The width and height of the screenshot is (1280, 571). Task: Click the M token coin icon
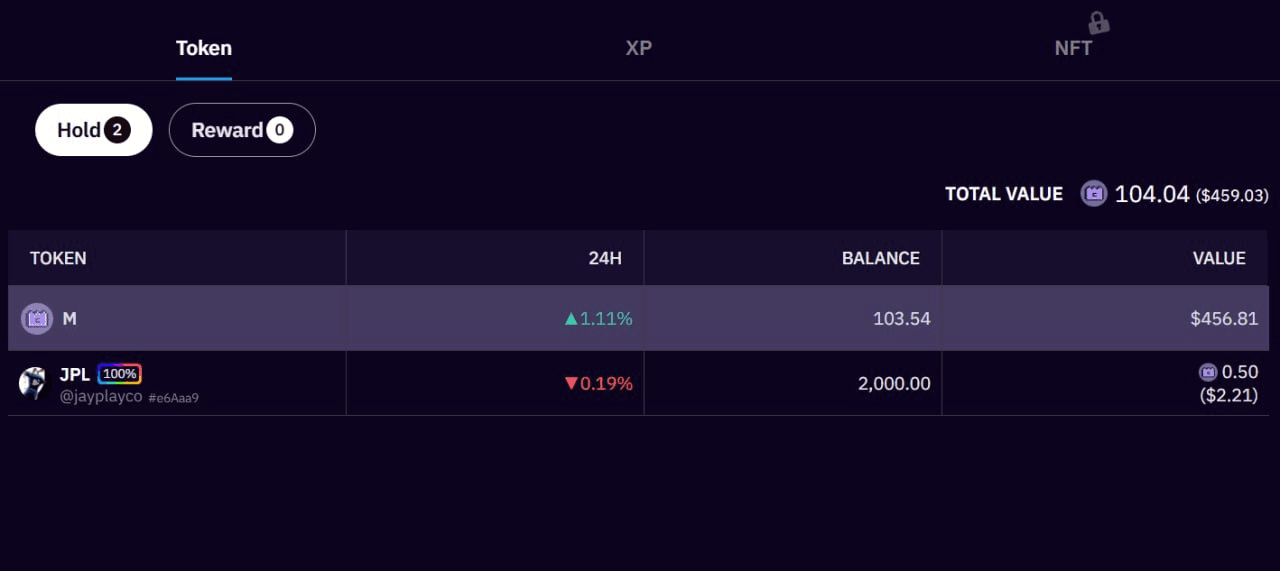click(37, 319)
